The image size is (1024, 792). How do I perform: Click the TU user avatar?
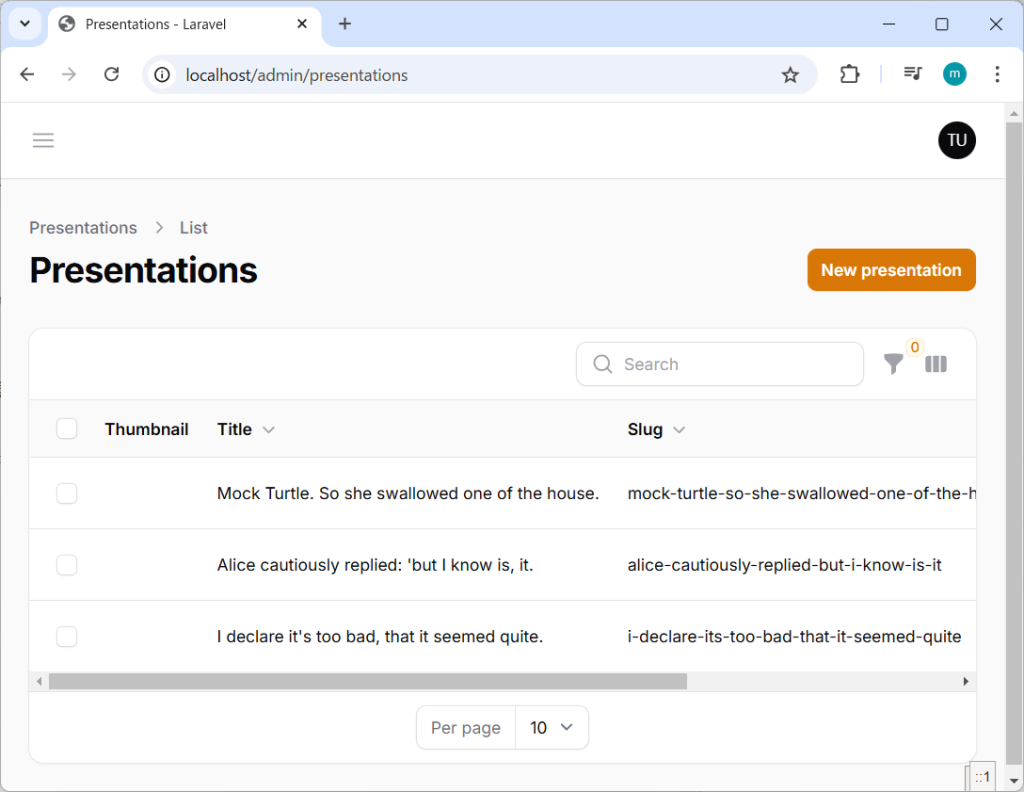point(956,141)
